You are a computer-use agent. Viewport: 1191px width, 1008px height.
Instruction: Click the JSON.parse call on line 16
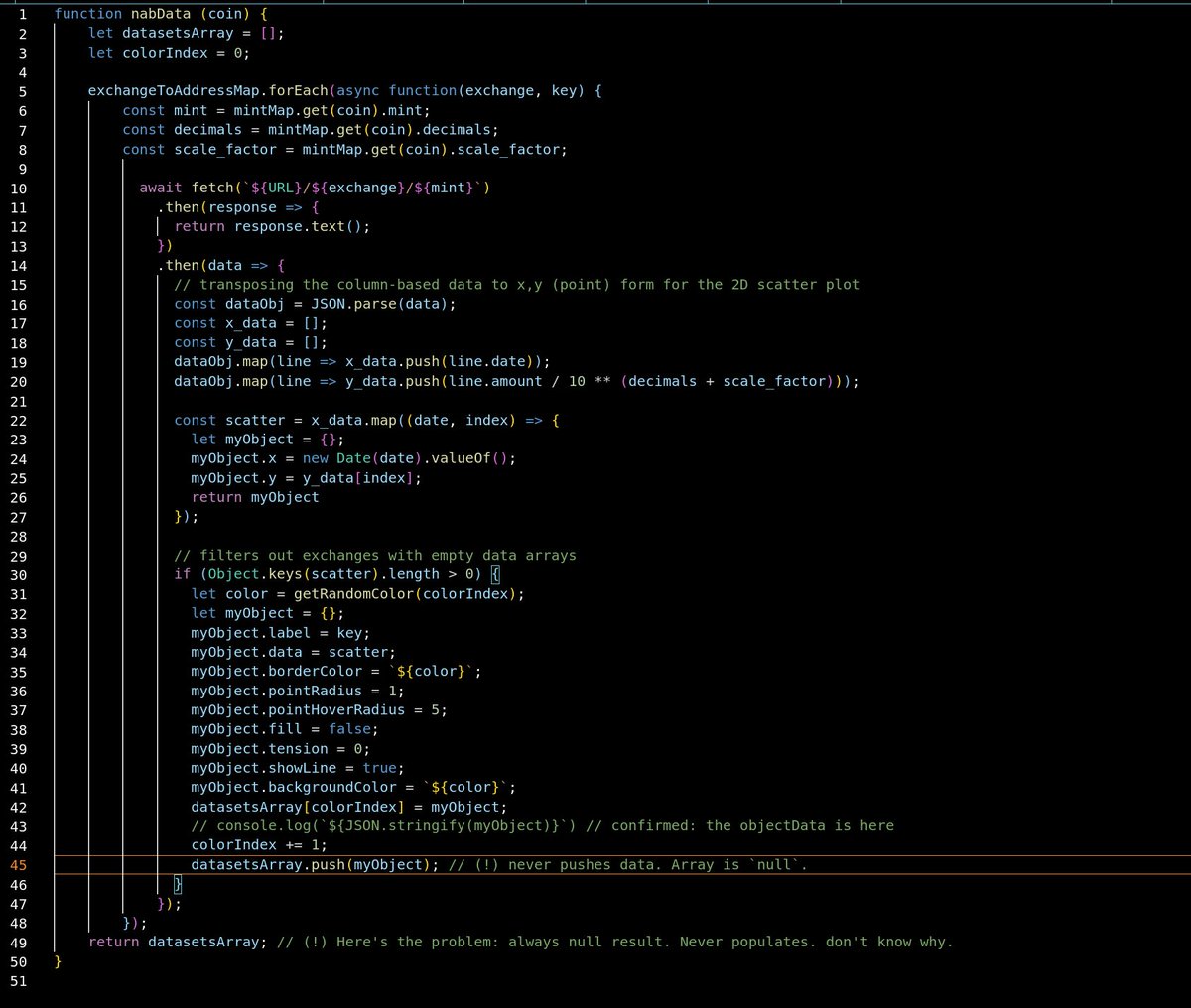pos(354,304)
